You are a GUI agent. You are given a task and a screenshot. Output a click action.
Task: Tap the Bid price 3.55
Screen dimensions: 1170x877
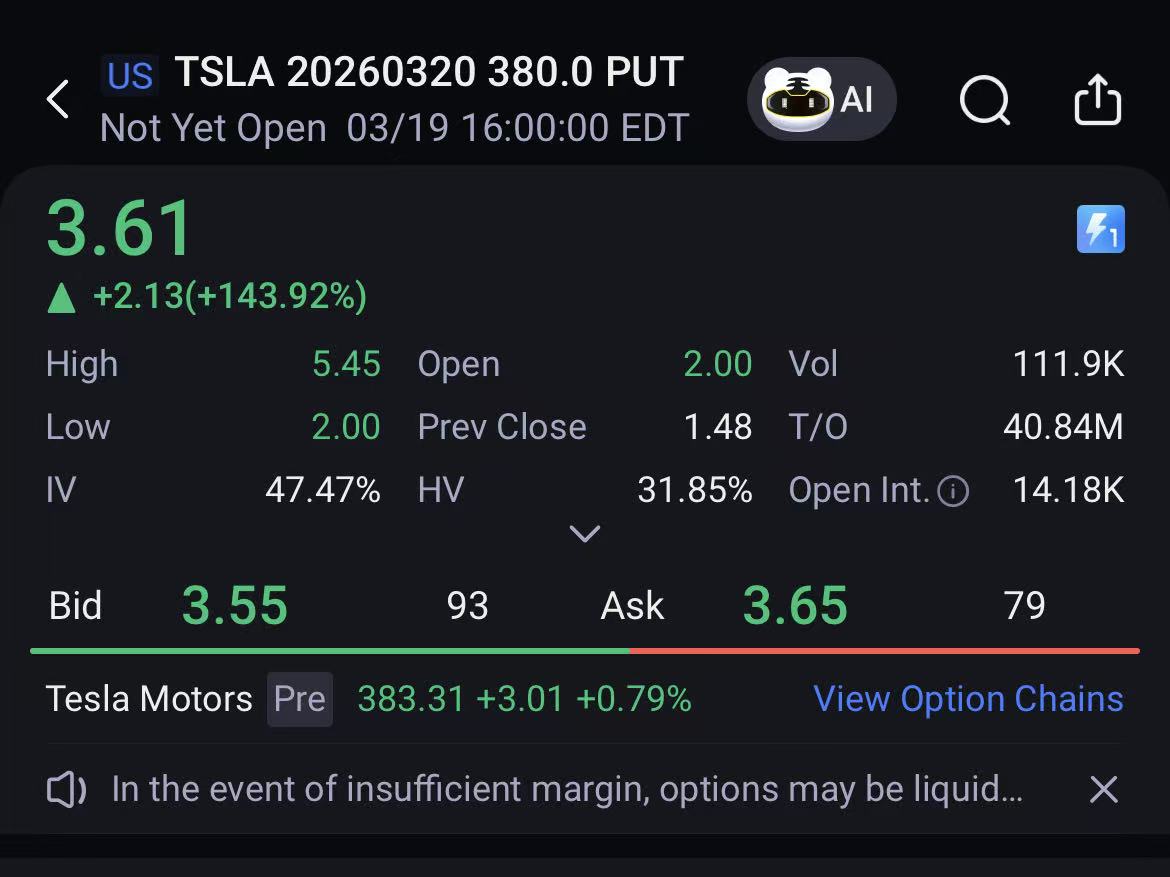[x=234, y=606]
